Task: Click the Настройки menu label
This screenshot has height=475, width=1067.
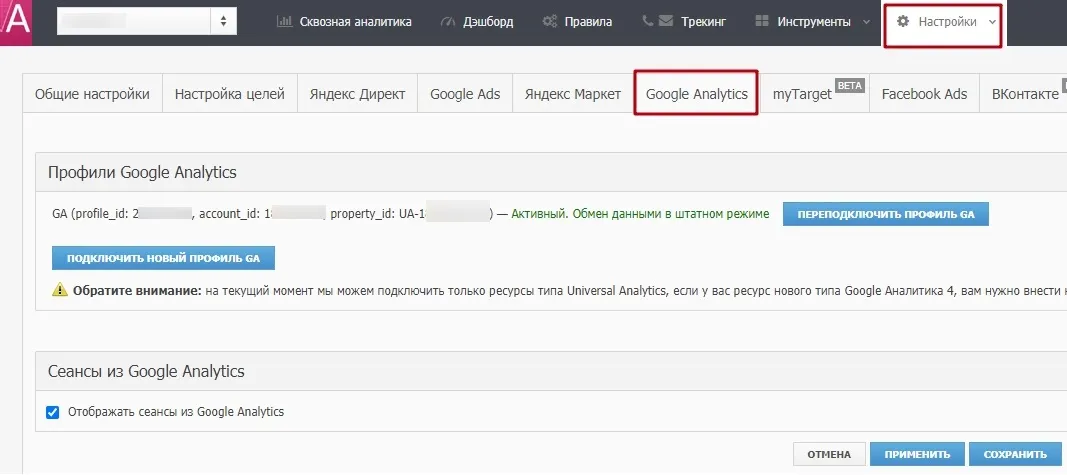Action: coord(947,22)
